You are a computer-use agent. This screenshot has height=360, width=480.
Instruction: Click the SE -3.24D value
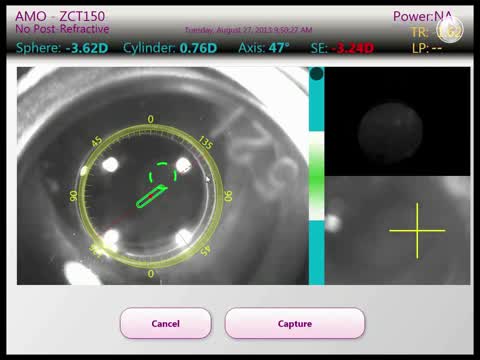tap(342, 49)
